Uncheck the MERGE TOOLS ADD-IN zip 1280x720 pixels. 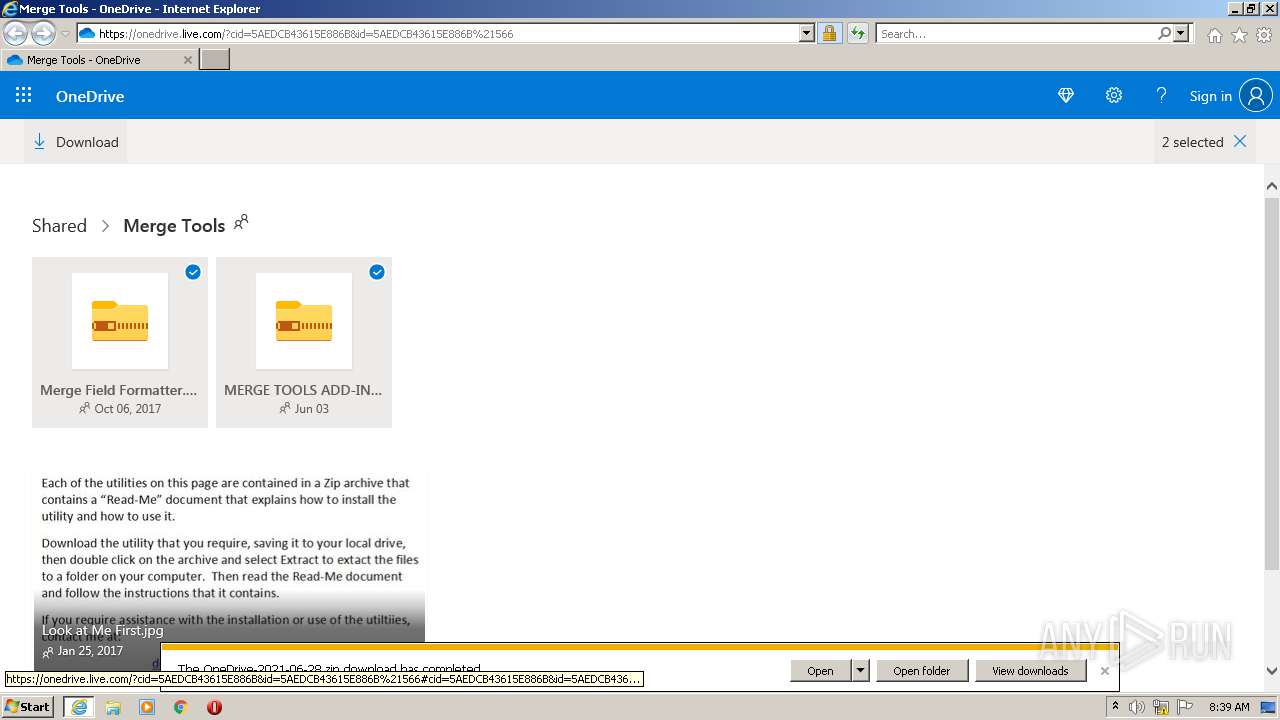point(377,272)
